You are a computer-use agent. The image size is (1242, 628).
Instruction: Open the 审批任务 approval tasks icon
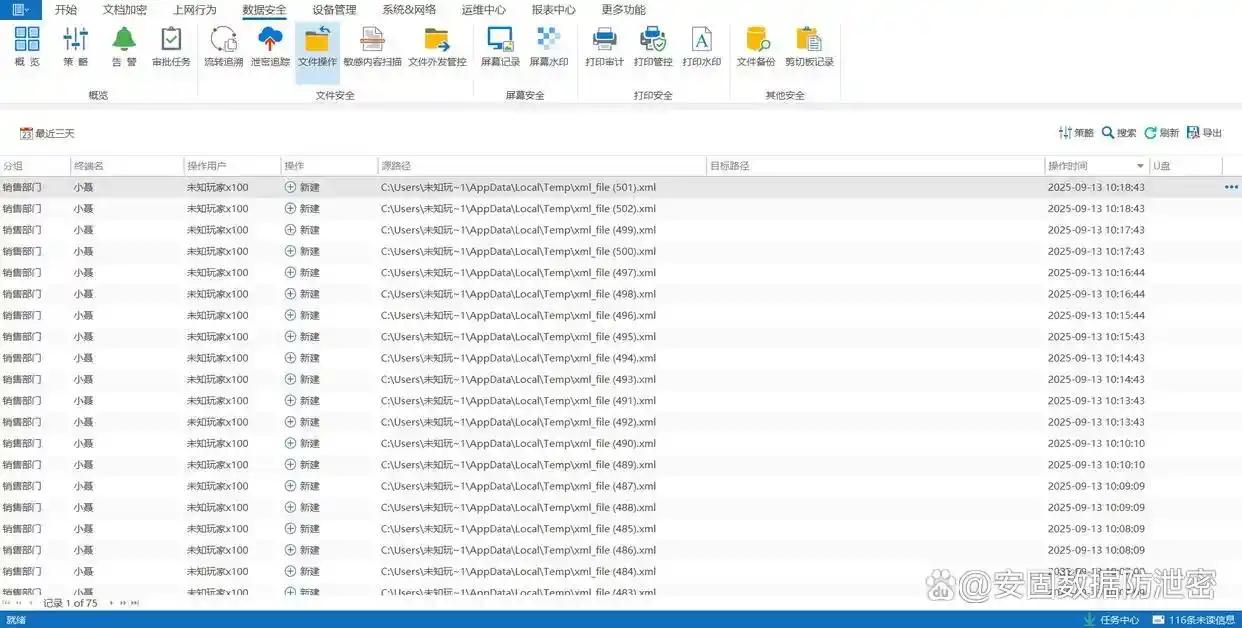tap(171, 47)
